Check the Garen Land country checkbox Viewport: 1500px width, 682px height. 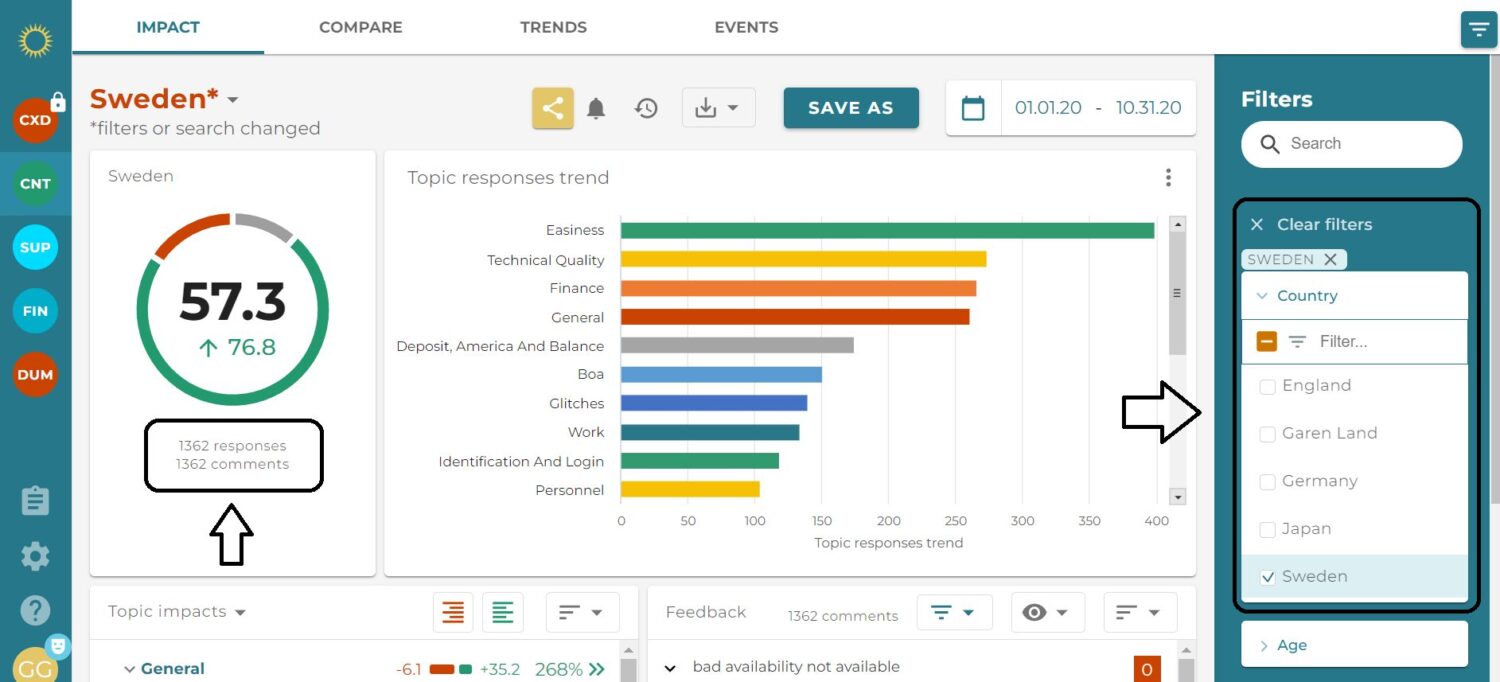click(x=1267, y=434)
